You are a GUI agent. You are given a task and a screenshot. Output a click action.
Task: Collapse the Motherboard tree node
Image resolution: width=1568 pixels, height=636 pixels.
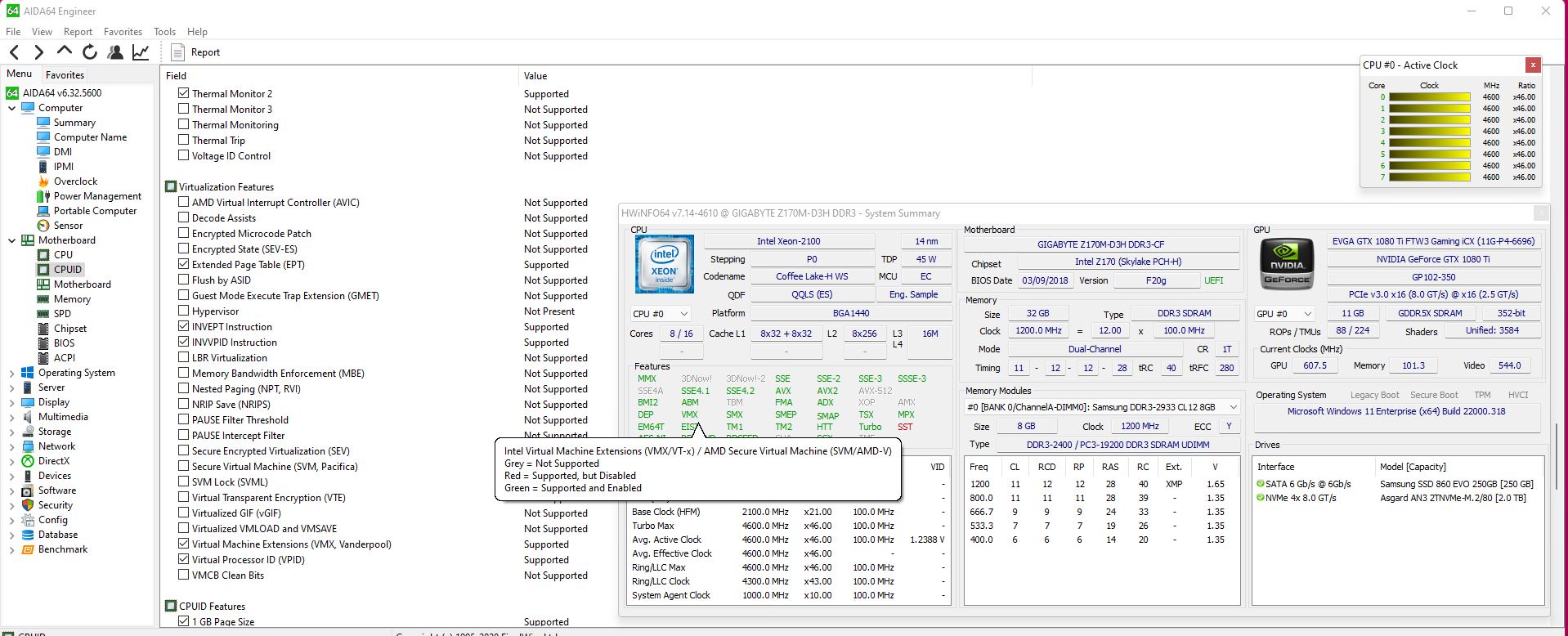(11, 240)
